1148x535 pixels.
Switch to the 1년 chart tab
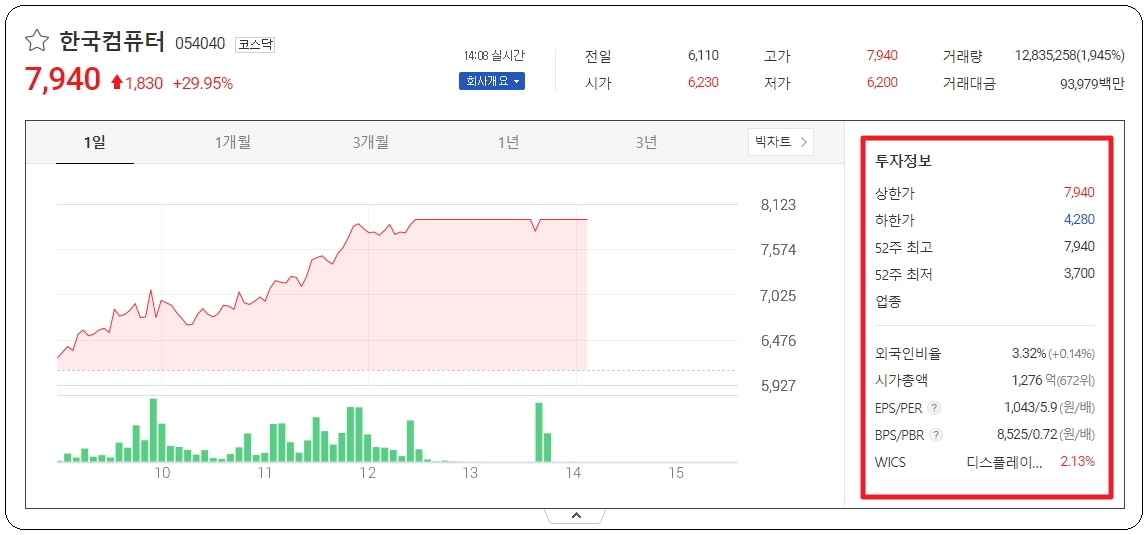coord(508,142)
